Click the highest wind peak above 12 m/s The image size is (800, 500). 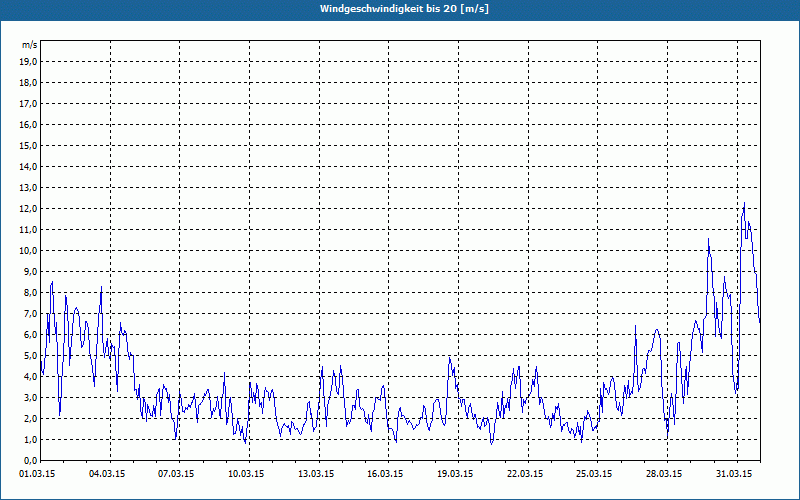[744, 204]
